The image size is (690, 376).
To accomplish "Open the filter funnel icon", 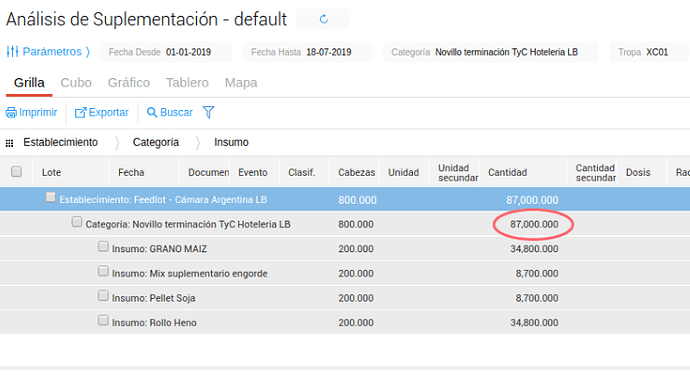I will (x=209, y=112).
